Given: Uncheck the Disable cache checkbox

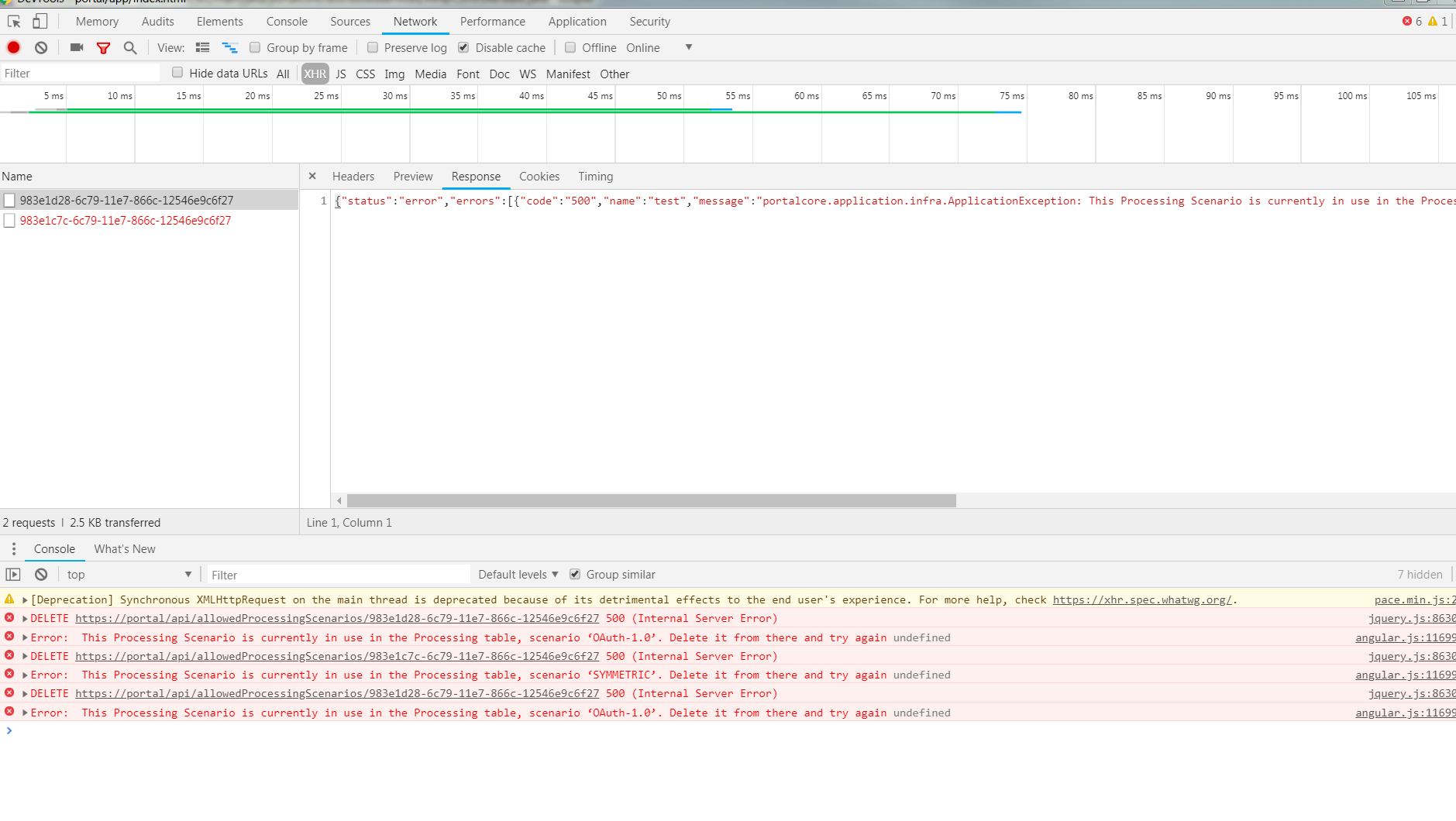Looking at the screenshot, I should pos(463,47).
